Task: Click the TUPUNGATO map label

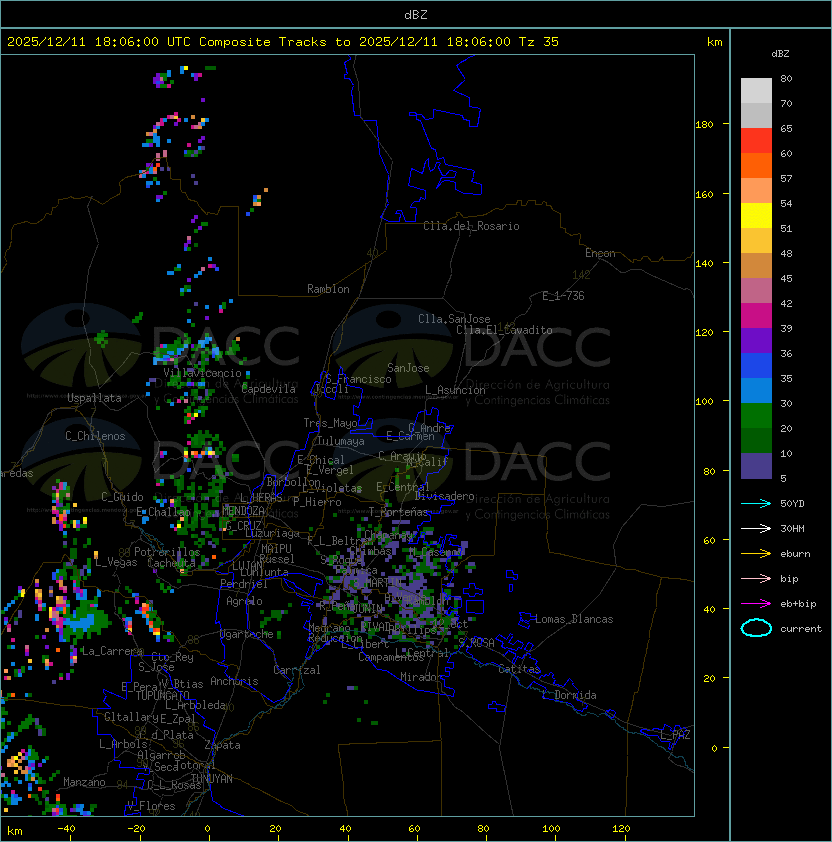Action: tap(162, 696)
